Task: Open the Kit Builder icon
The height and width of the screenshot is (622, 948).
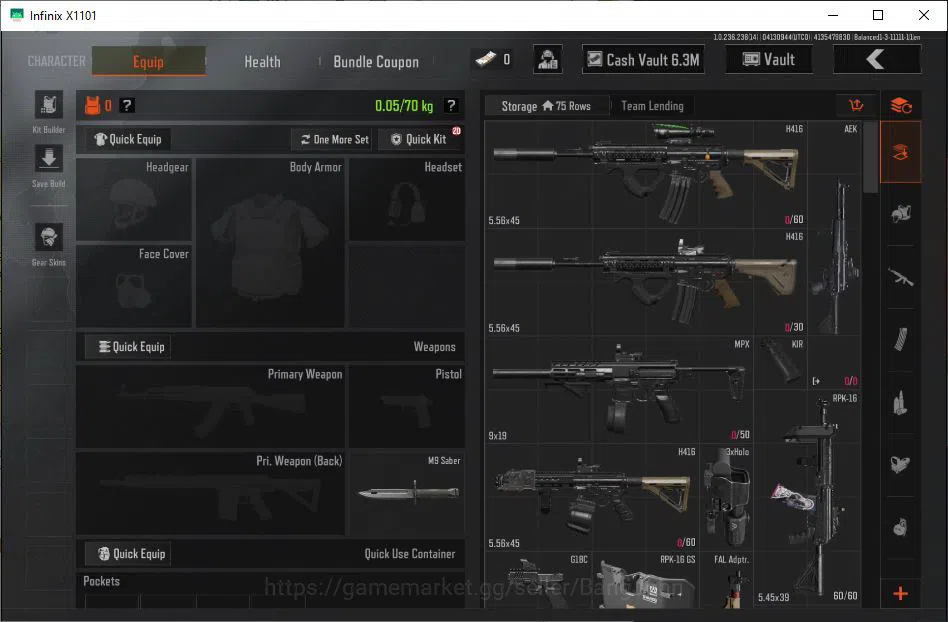Action: point(48,105)
